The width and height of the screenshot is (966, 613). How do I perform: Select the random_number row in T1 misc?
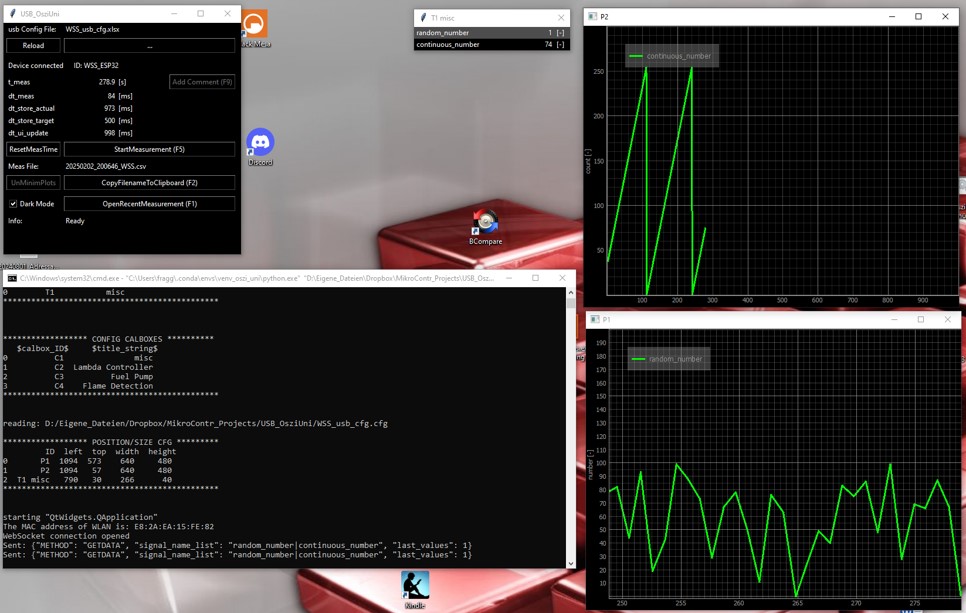(x=490, y=33)
